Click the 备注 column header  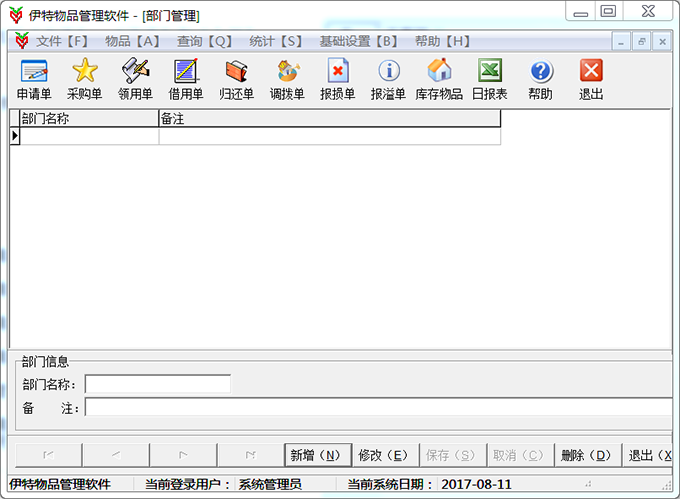[329, 118]
